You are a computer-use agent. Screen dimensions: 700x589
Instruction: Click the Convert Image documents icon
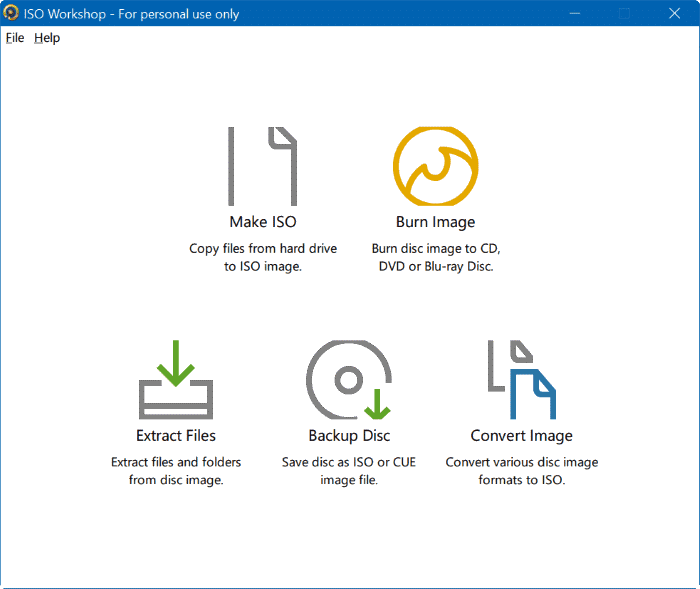click(x=521, y=380)
